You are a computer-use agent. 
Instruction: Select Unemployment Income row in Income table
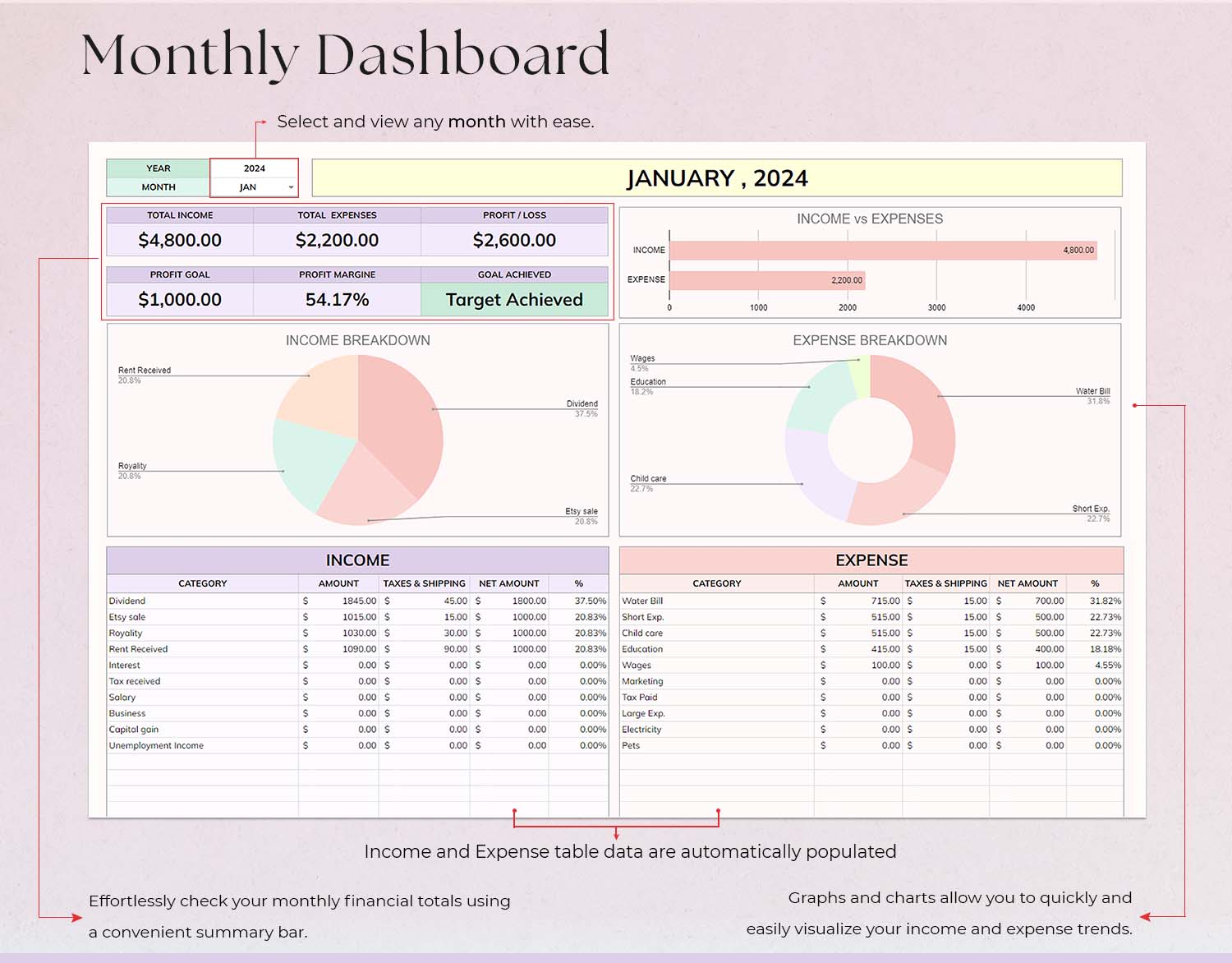357,745
